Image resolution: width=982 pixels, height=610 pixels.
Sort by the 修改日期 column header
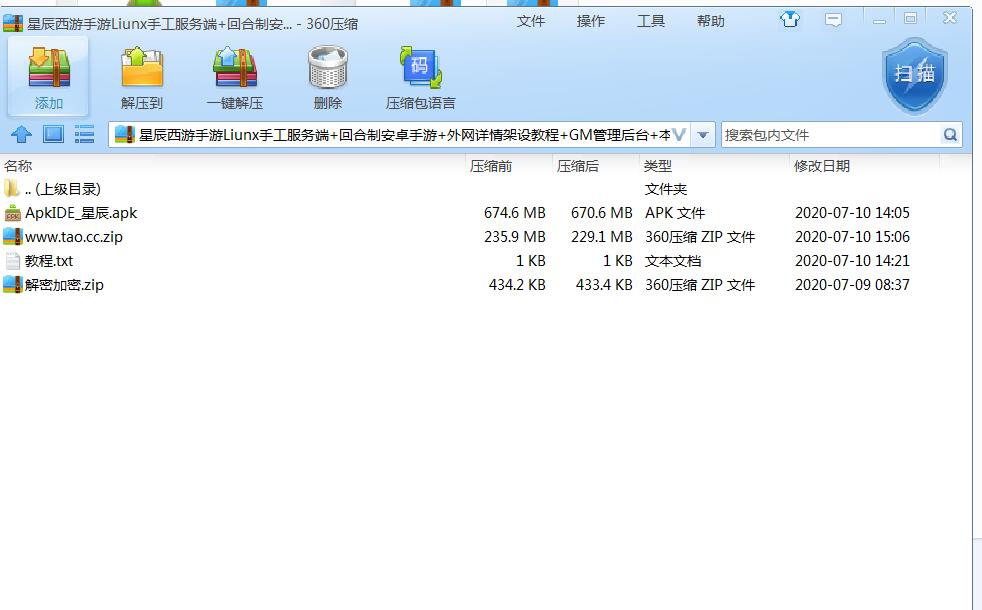coord(822,166)
